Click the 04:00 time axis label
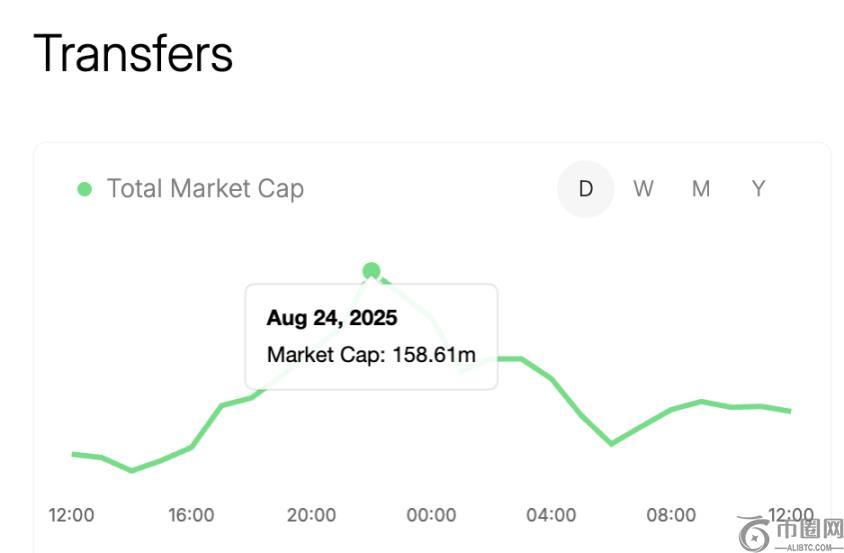Viewport: 844px width, 553px height. (x=551, y=515)
